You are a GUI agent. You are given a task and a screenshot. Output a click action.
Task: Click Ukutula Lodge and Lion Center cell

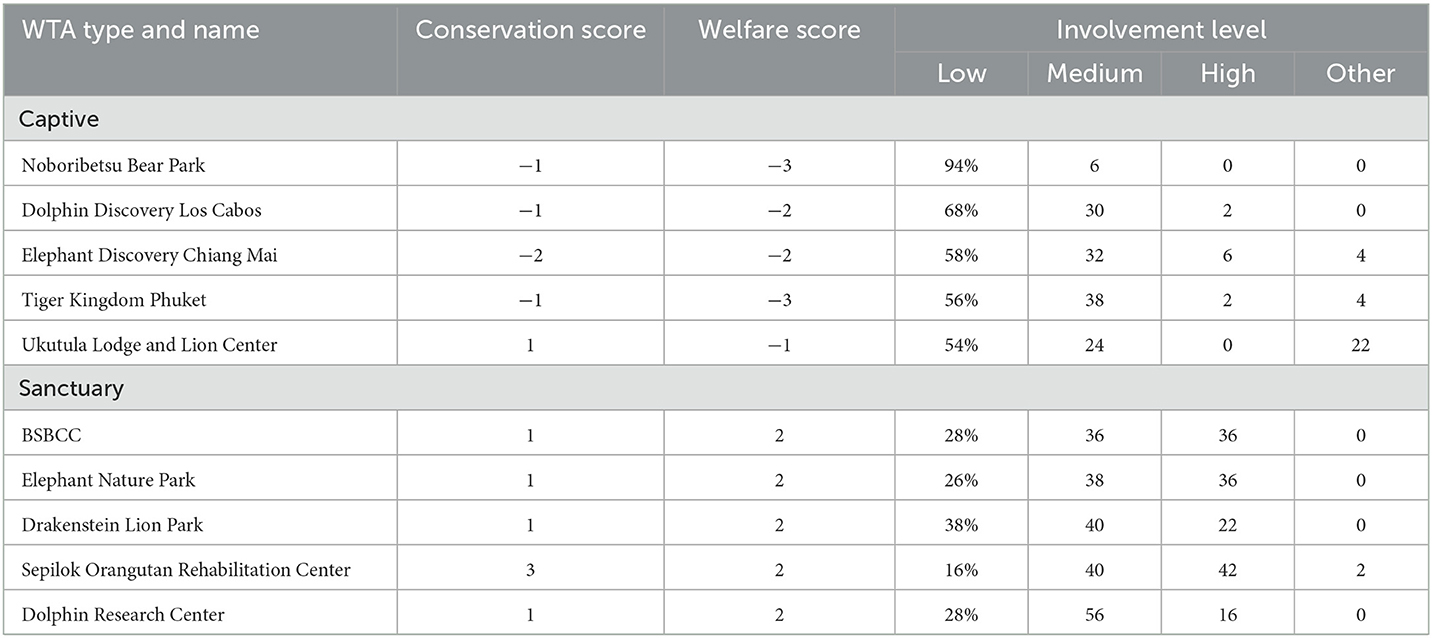[x=149, y=345]
